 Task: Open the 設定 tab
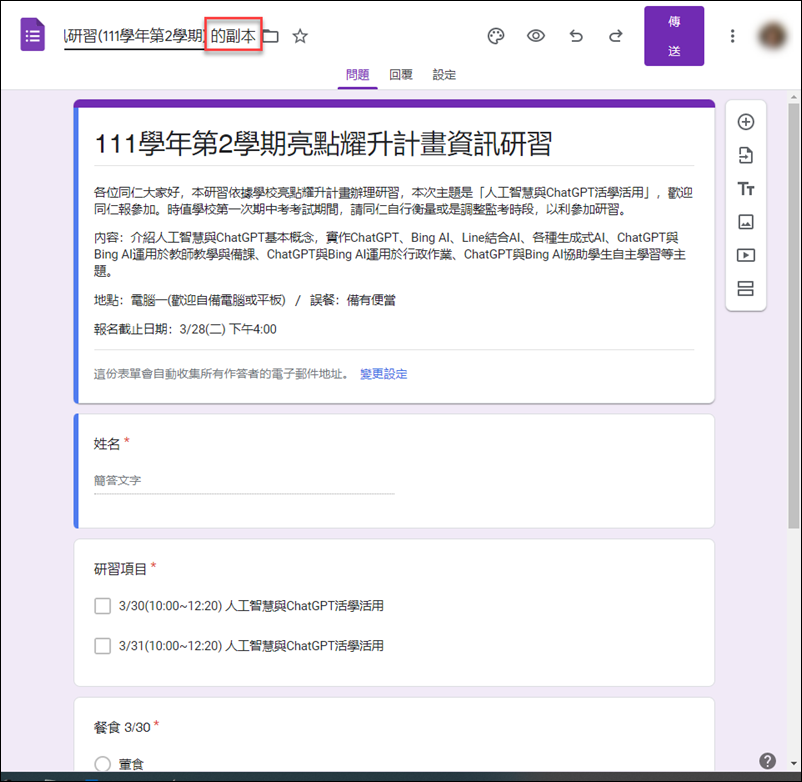pos(443,74)
